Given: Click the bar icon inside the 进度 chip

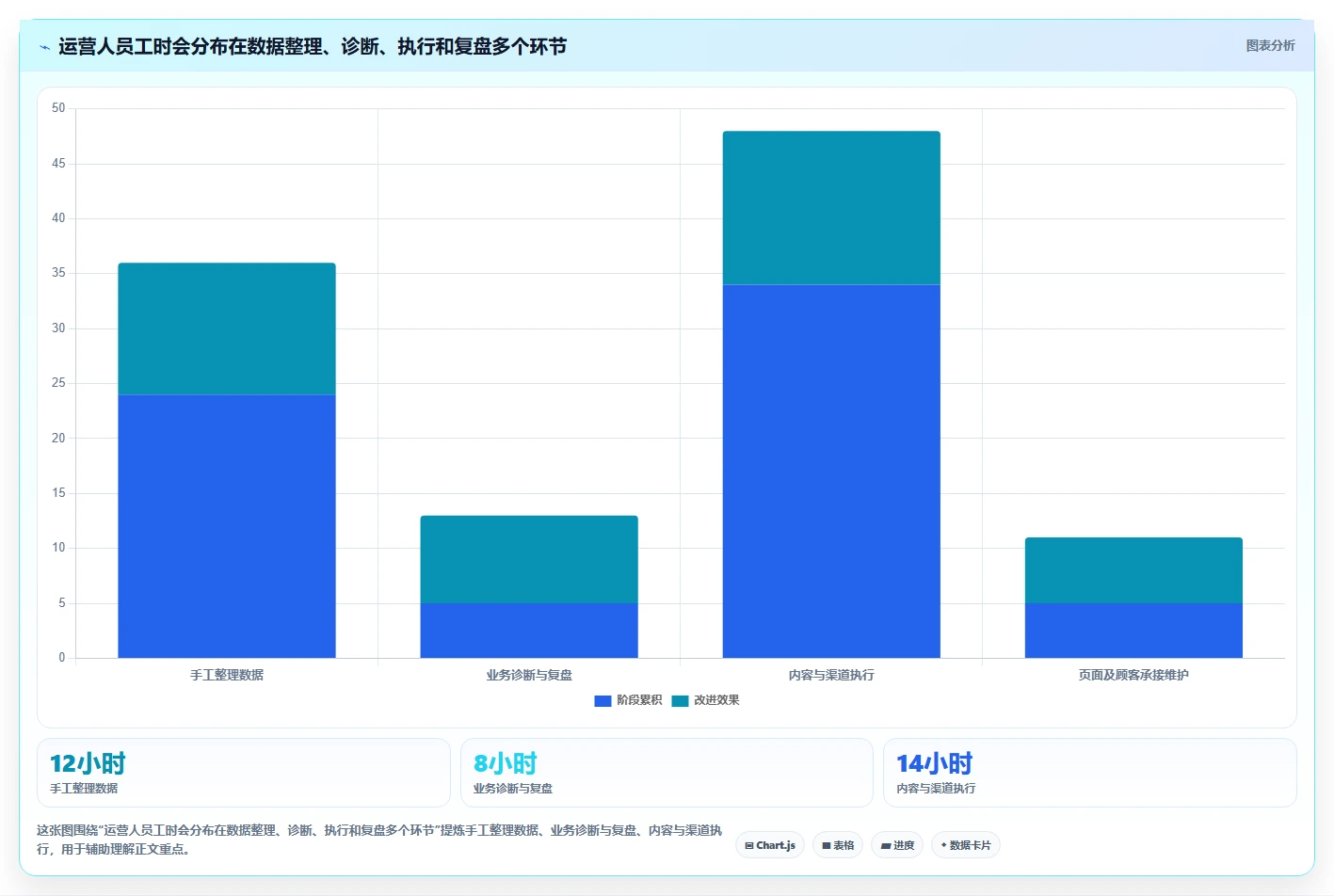Looking at the screenshot, I should pyautogui.click(x=886, y=845).
